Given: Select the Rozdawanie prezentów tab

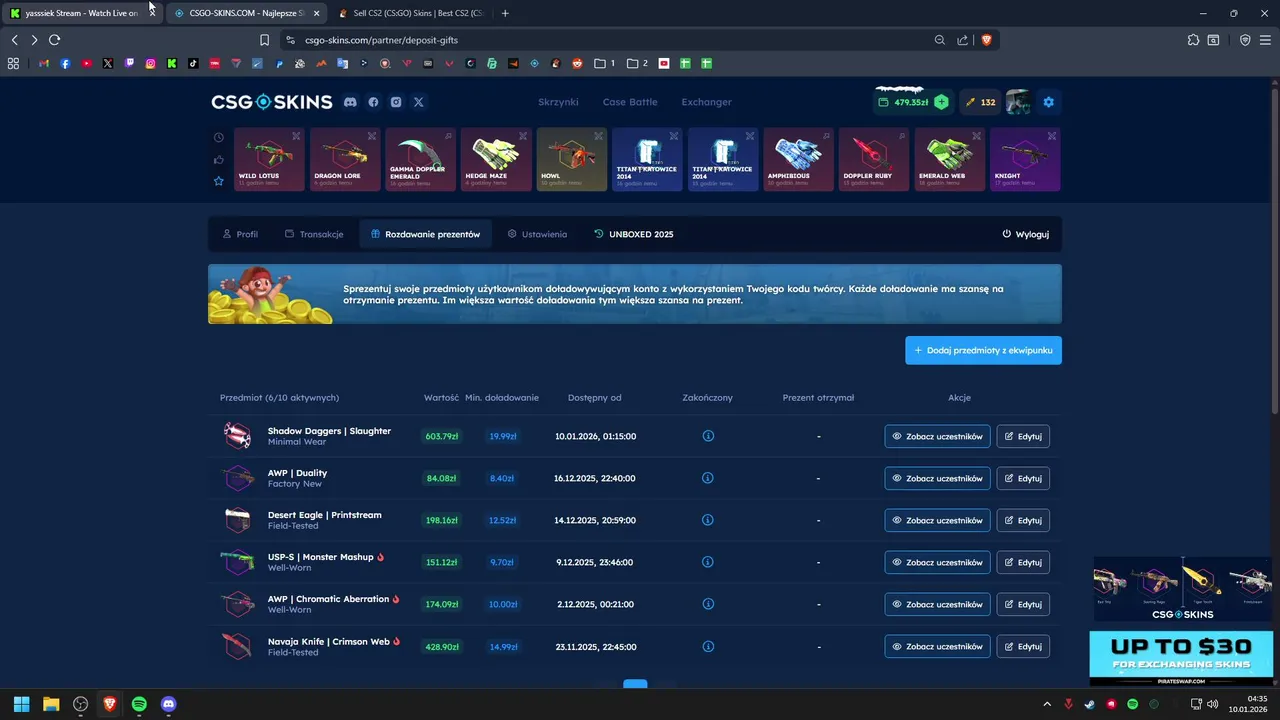Looking at the screenshot, I should click(425, 234).
